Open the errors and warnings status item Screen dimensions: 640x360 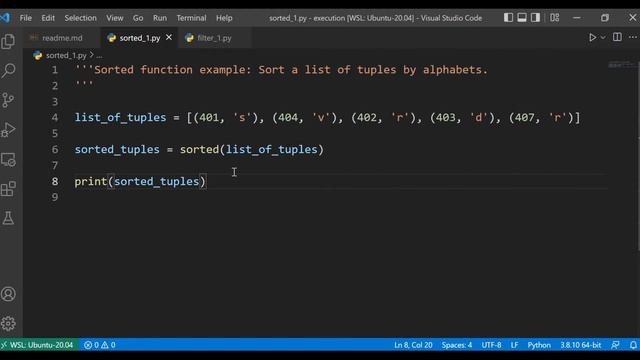[100, 345]
